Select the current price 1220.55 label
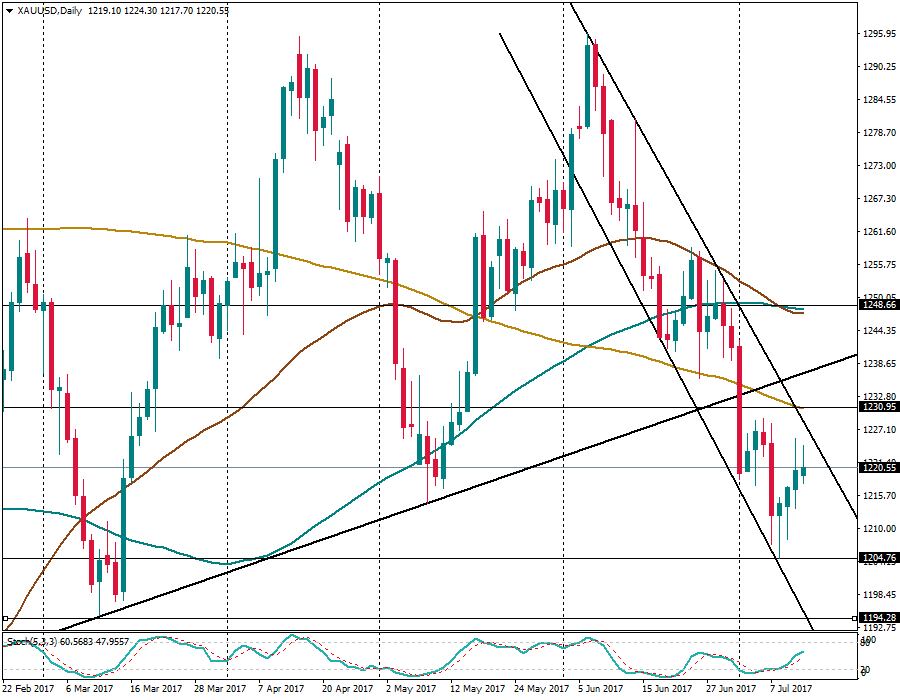 877,467
